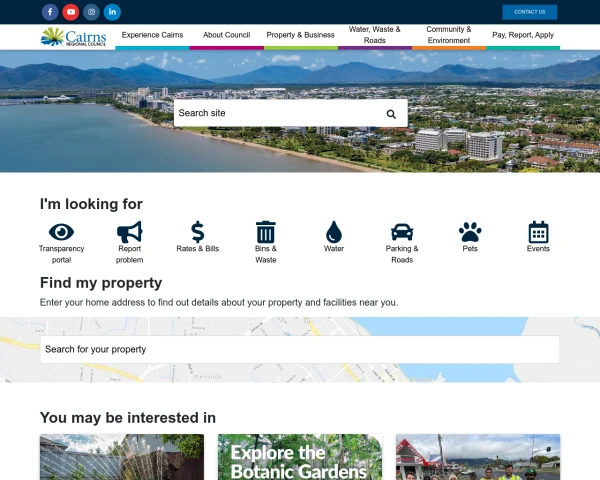Select the Bins & Waste trash icon
Image resolution: width=600 pixels, height=480 pixels.
tap(266, 232)
